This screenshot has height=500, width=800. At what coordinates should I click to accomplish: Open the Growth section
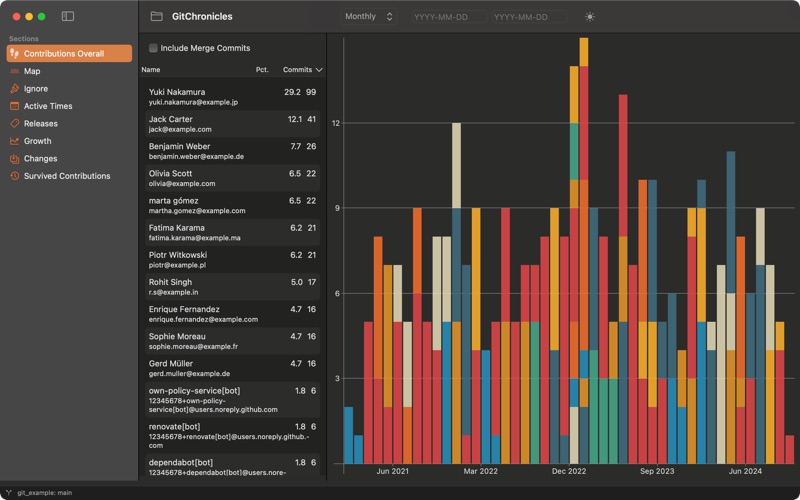(x=69, y=141)
